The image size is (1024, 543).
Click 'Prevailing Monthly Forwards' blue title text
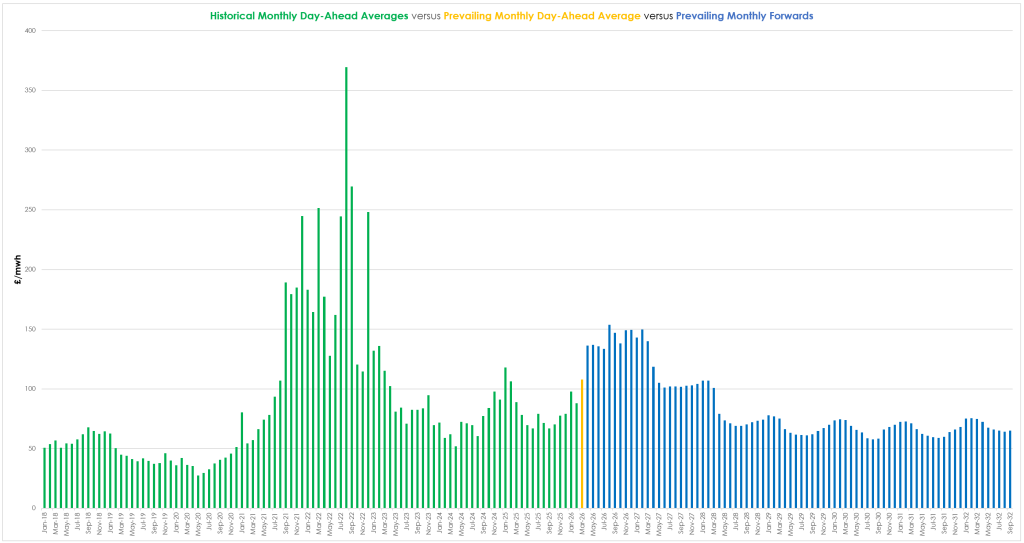[x=742, y=16]
